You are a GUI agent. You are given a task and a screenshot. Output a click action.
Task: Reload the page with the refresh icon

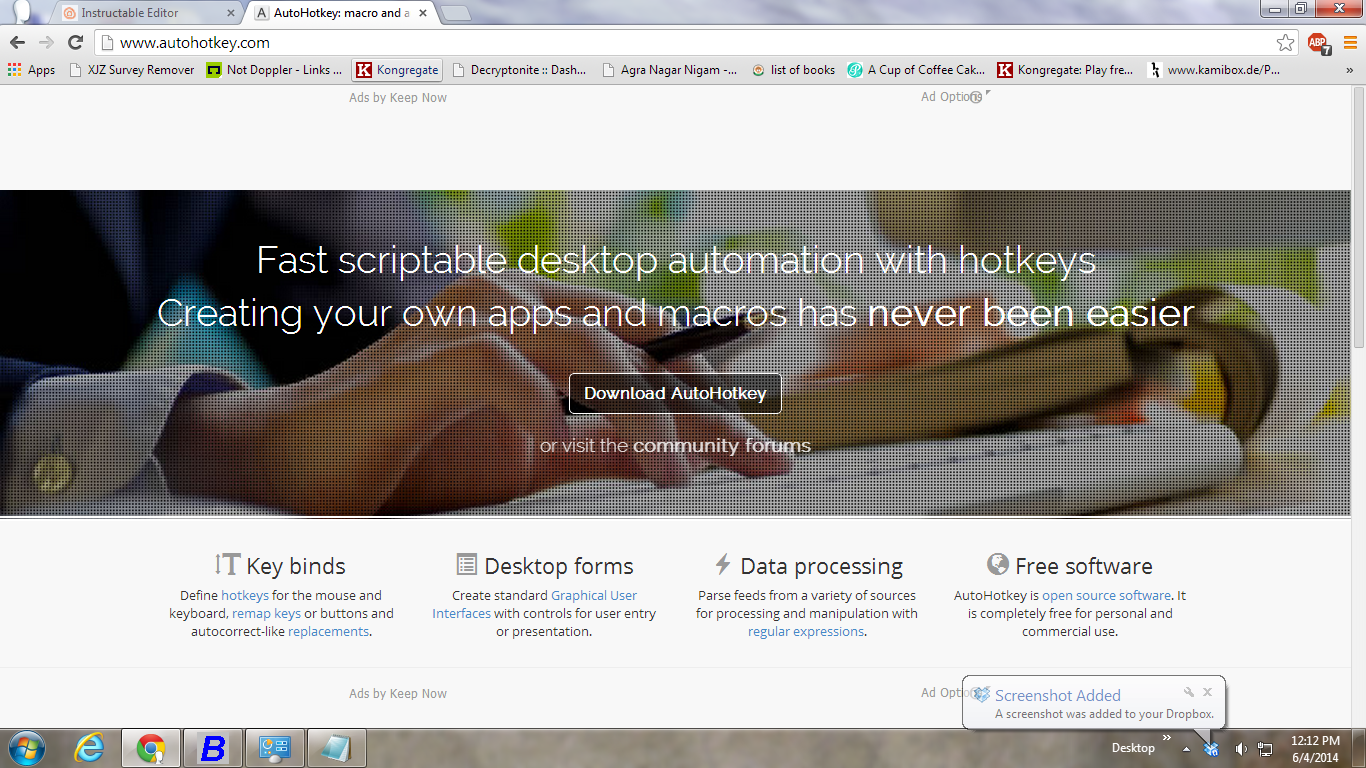[75, 42]
